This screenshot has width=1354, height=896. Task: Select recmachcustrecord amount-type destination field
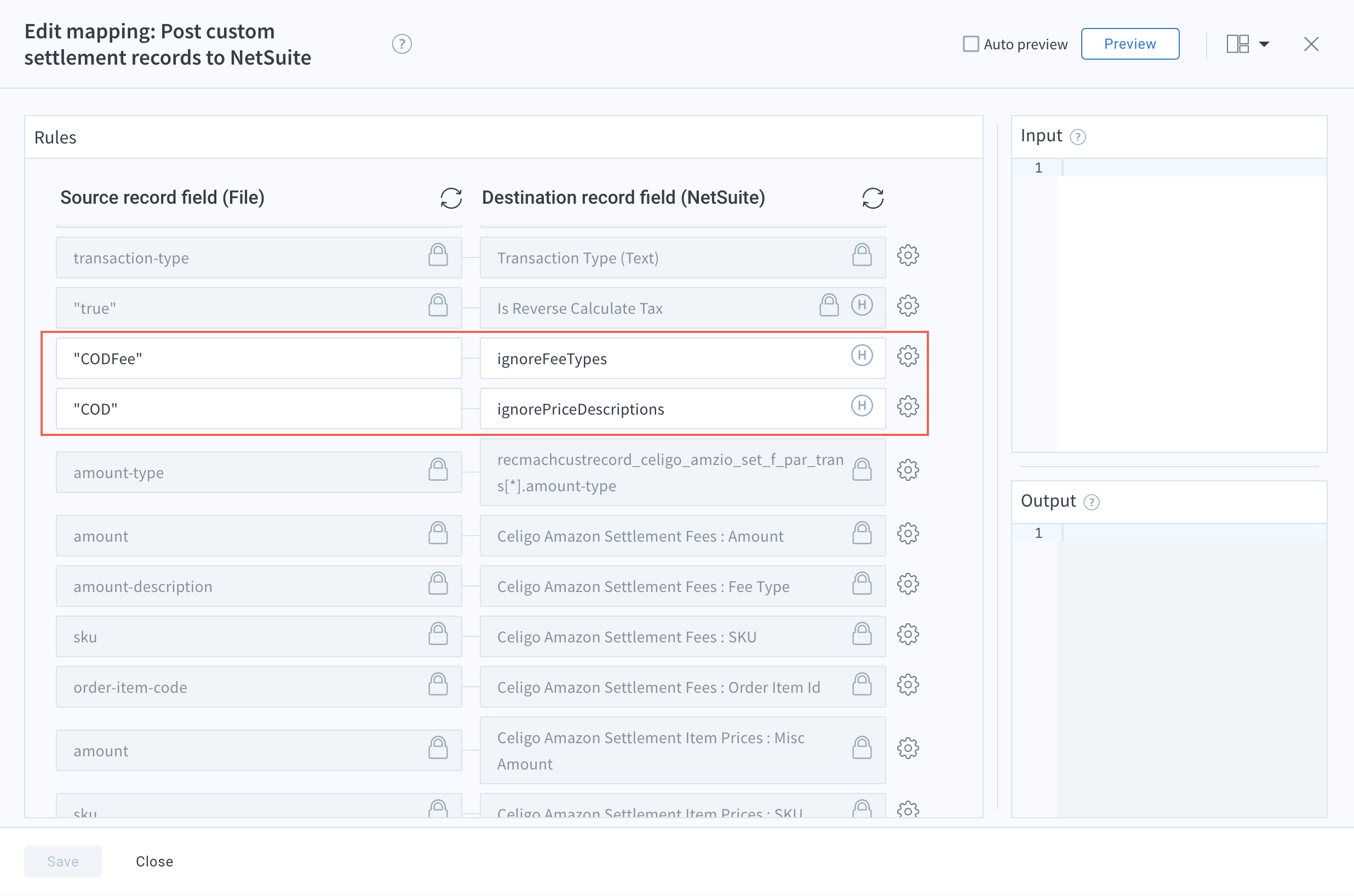682,472
